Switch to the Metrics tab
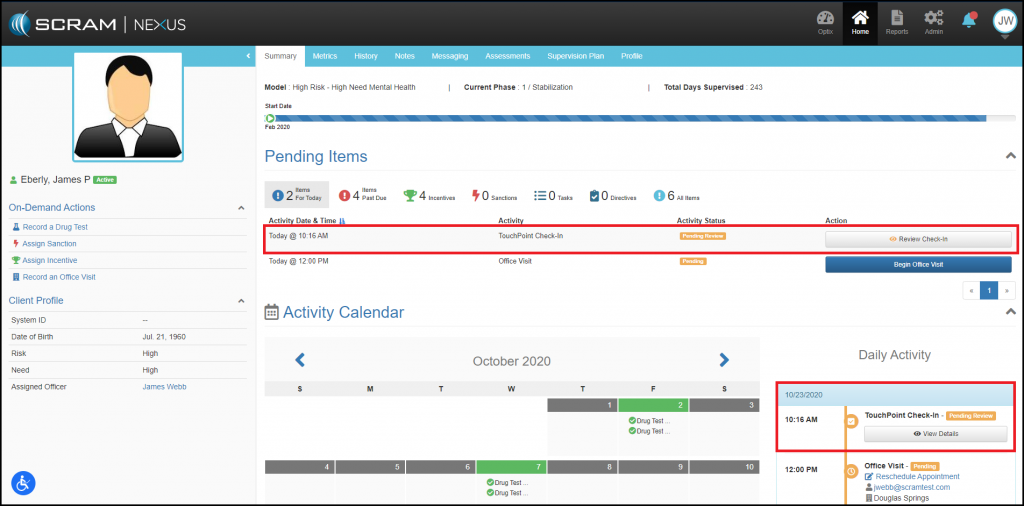 click(x=324, y=56)
